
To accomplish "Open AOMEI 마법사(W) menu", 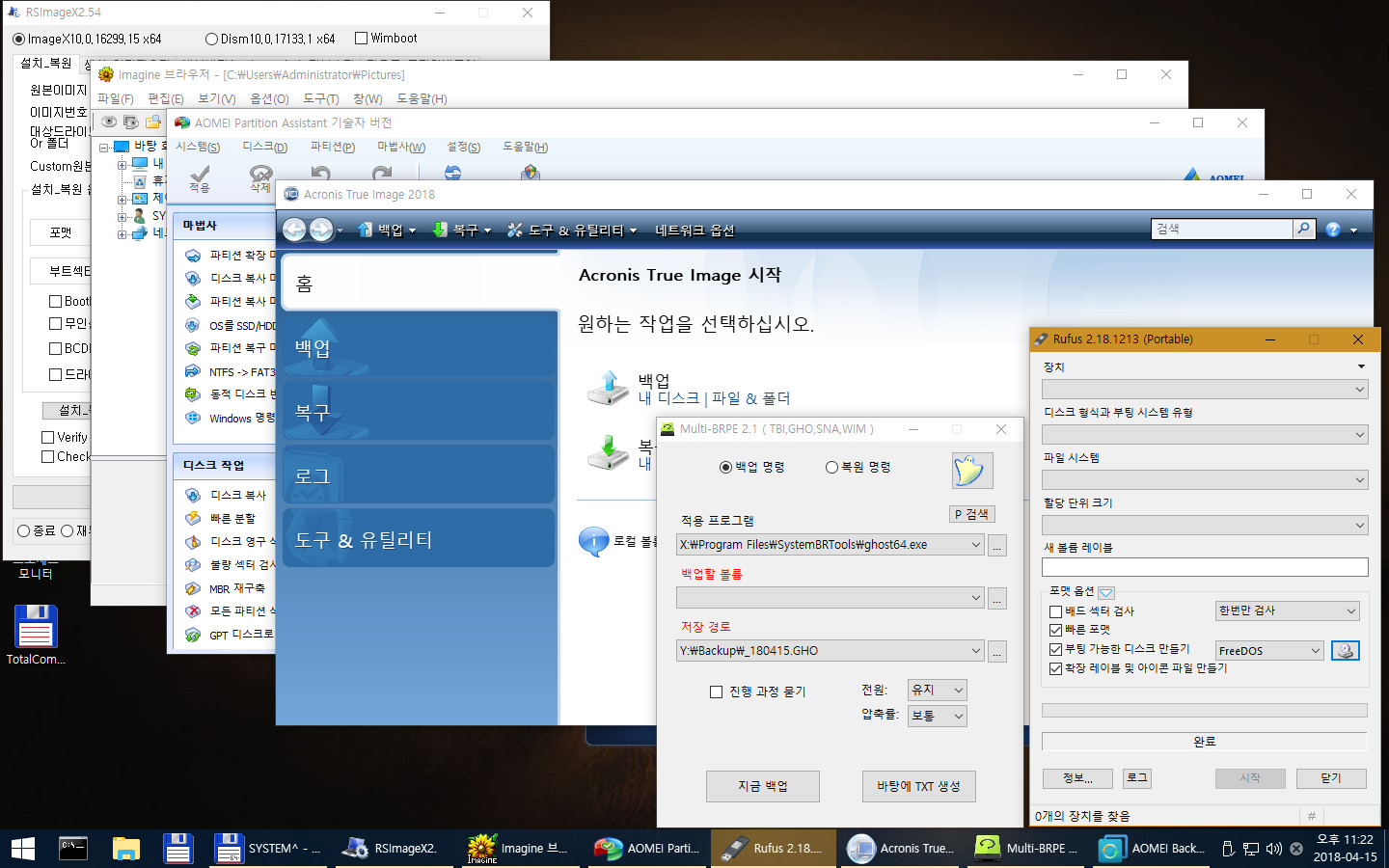I will (401, 147).
